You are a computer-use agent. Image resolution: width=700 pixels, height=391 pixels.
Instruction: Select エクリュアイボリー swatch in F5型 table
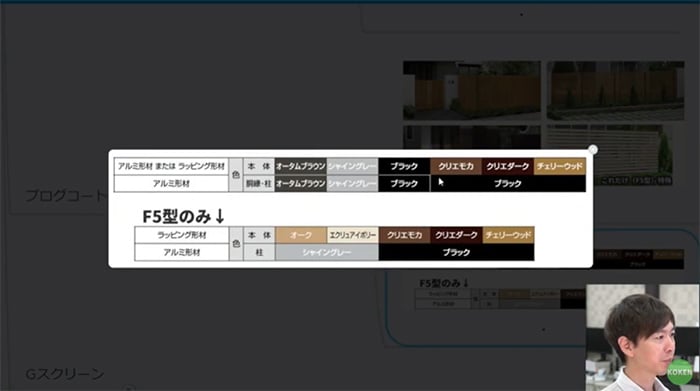coord(352,235)
